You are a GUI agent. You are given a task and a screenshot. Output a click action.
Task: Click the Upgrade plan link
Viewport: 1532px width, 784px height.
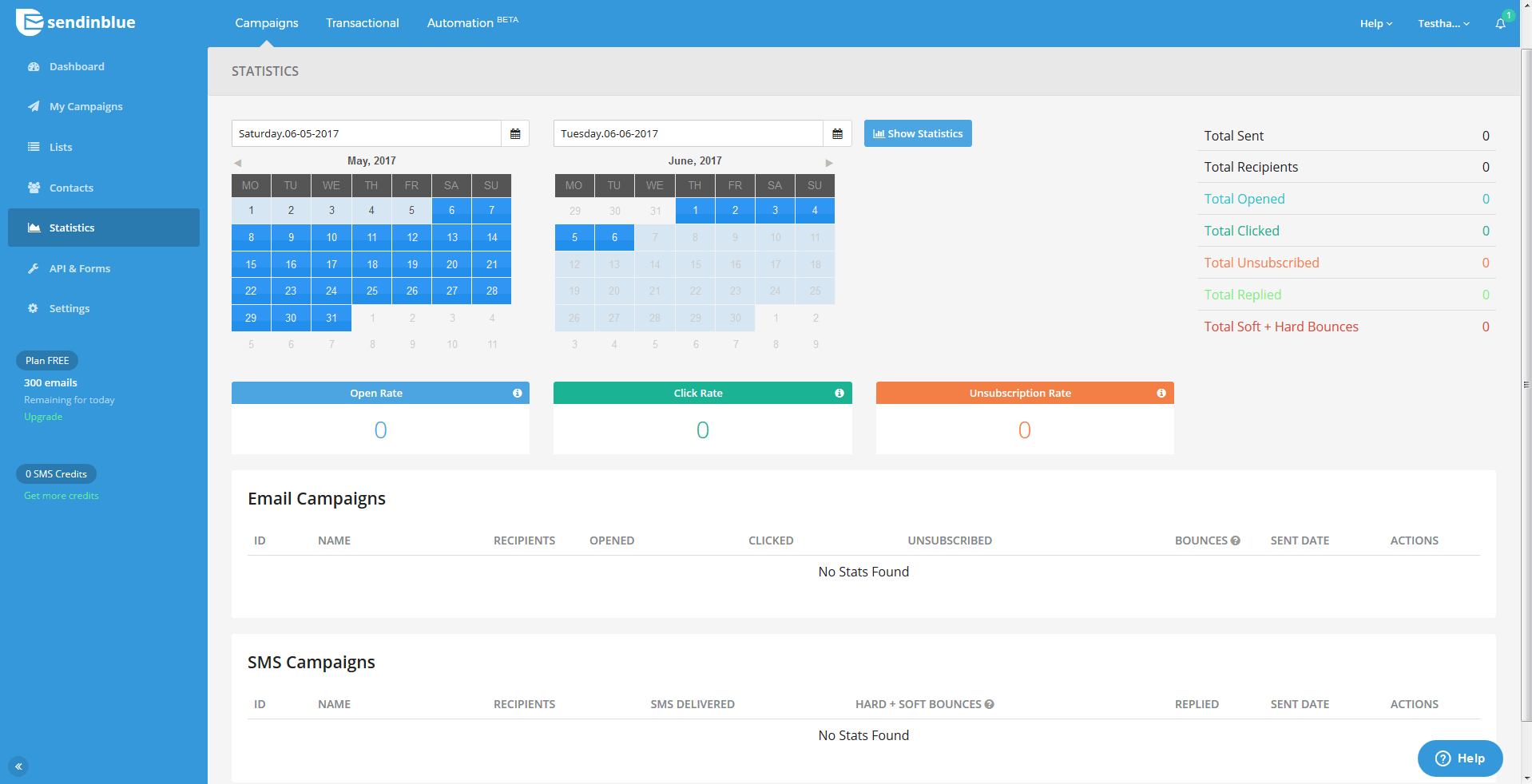[43, 417]
